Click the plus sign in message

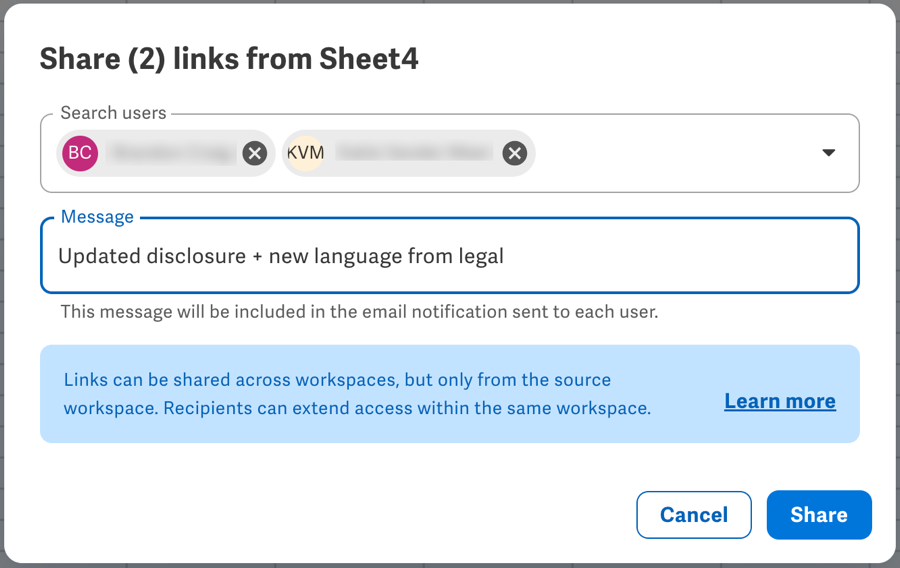(x=257, y=256)
